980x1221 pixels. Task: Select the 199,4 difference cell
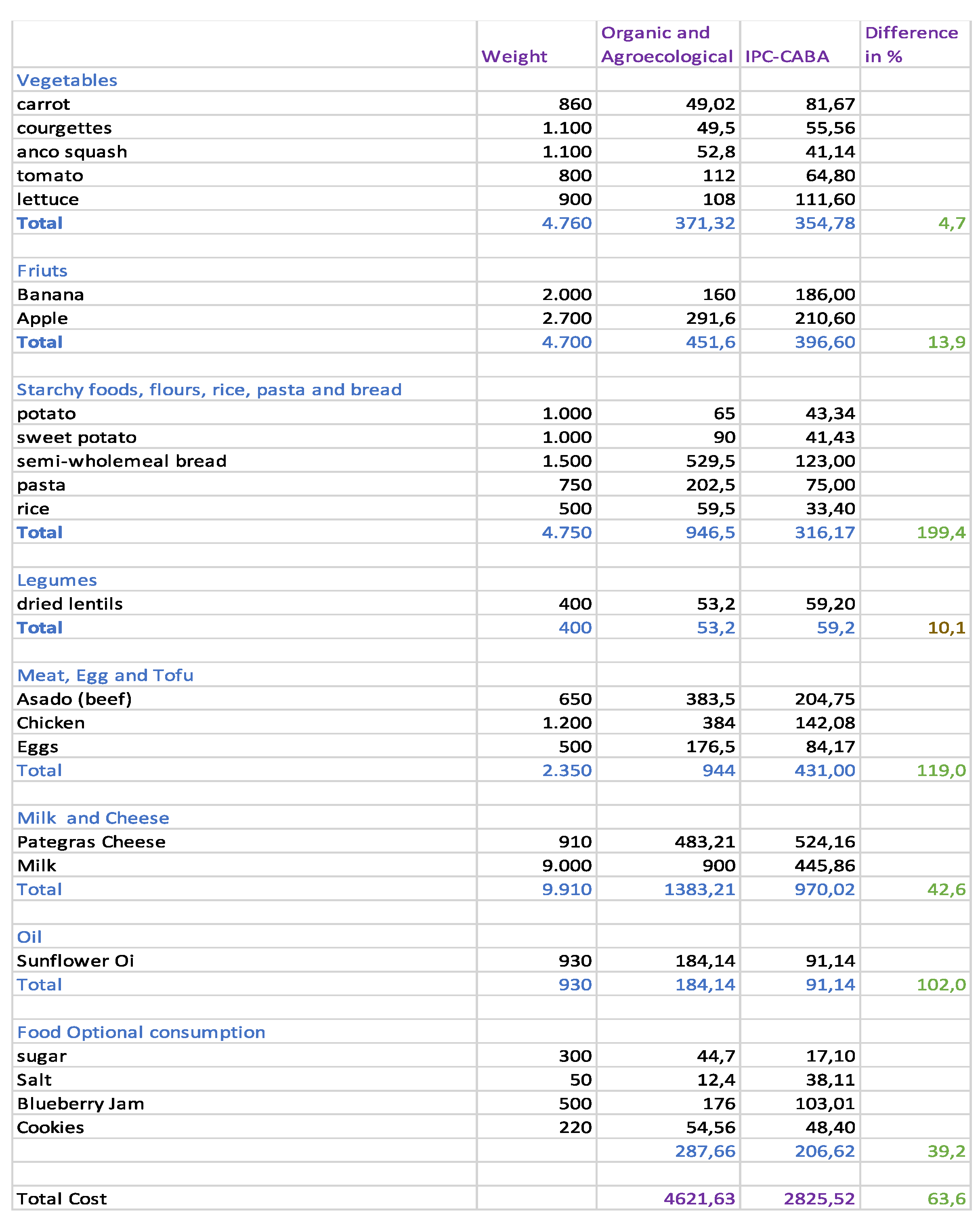pyautogui.click(x=941, y=532)
